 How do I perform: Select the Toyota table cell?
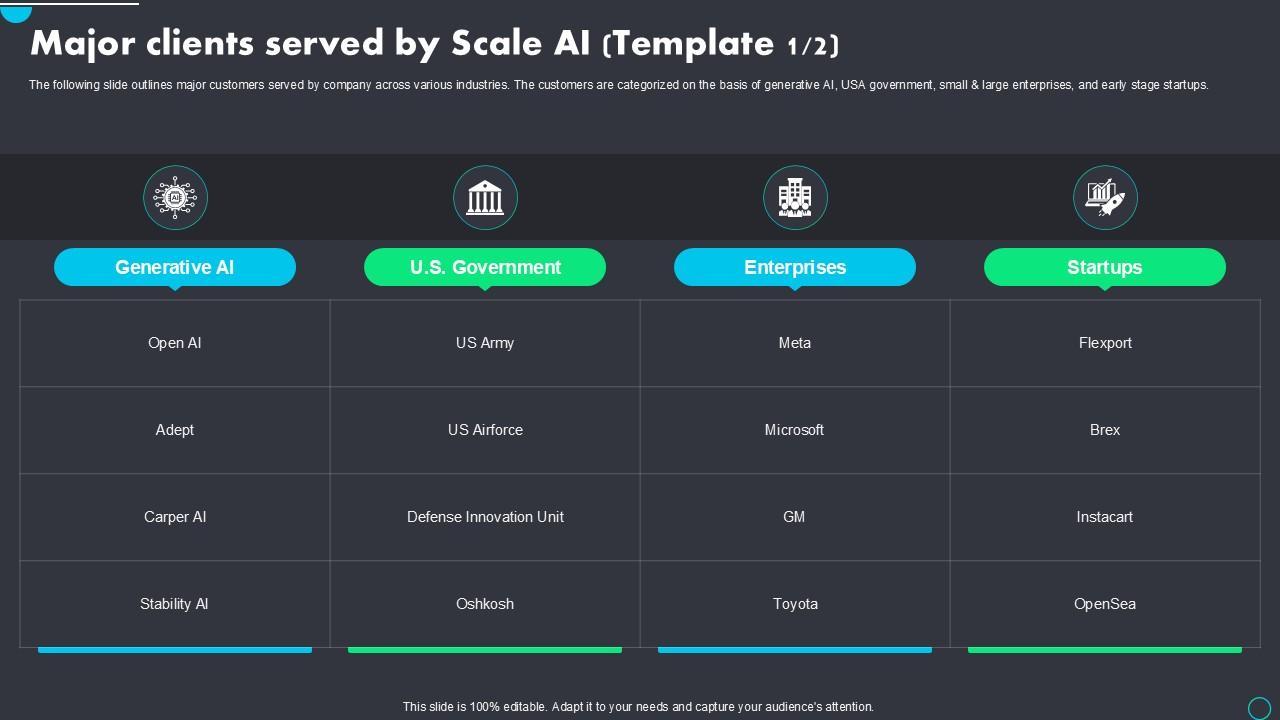pyautogui.click(x=795, y=604)
